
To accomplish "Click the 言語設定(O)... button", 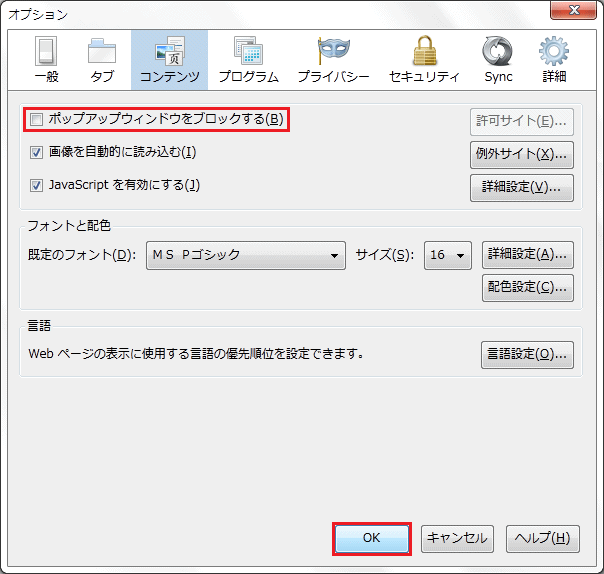I will [527, 354].
